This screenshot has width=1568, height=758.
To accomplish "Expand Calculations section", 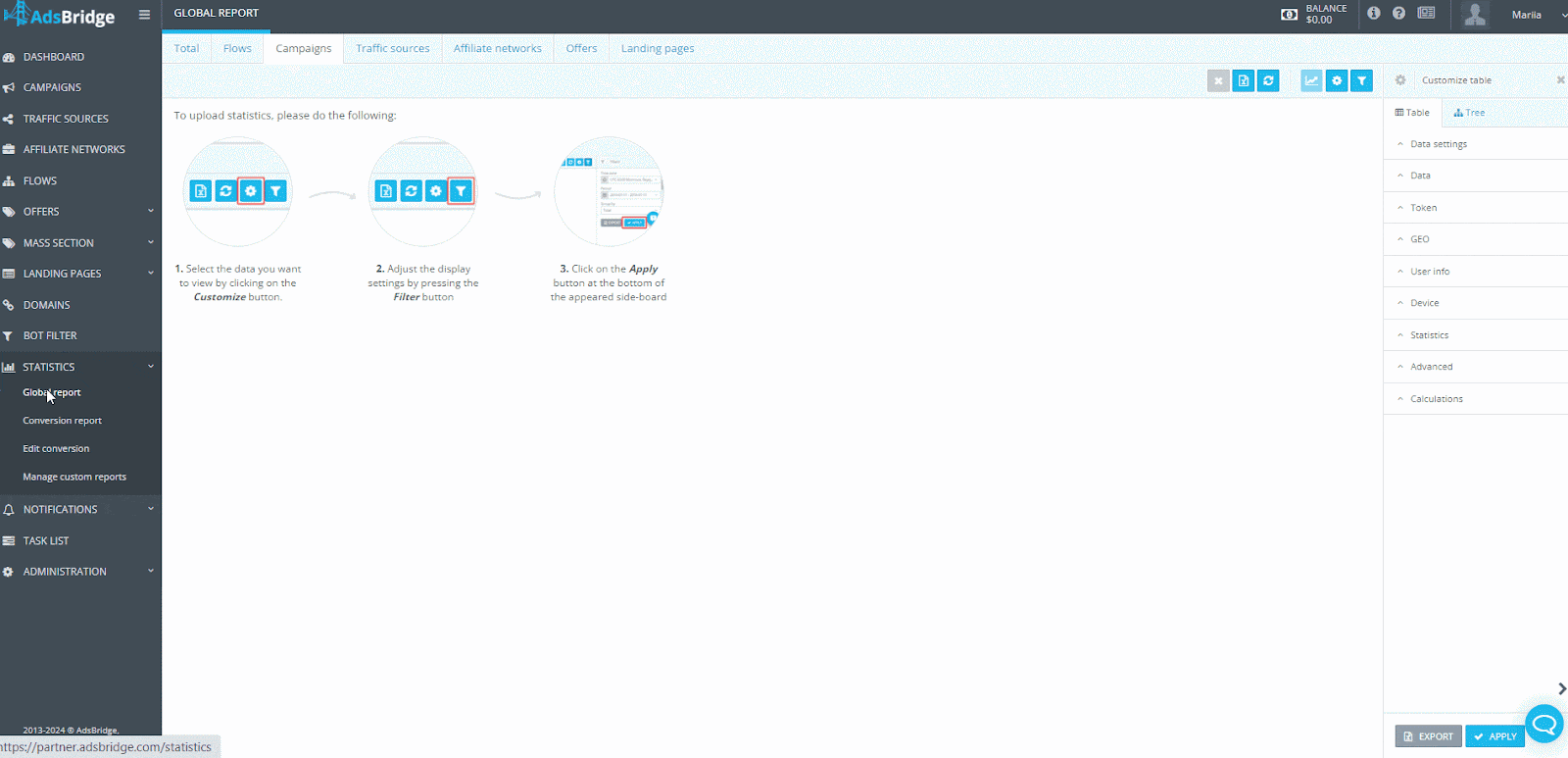I will pyautogui.click(x=1476, y=399).
